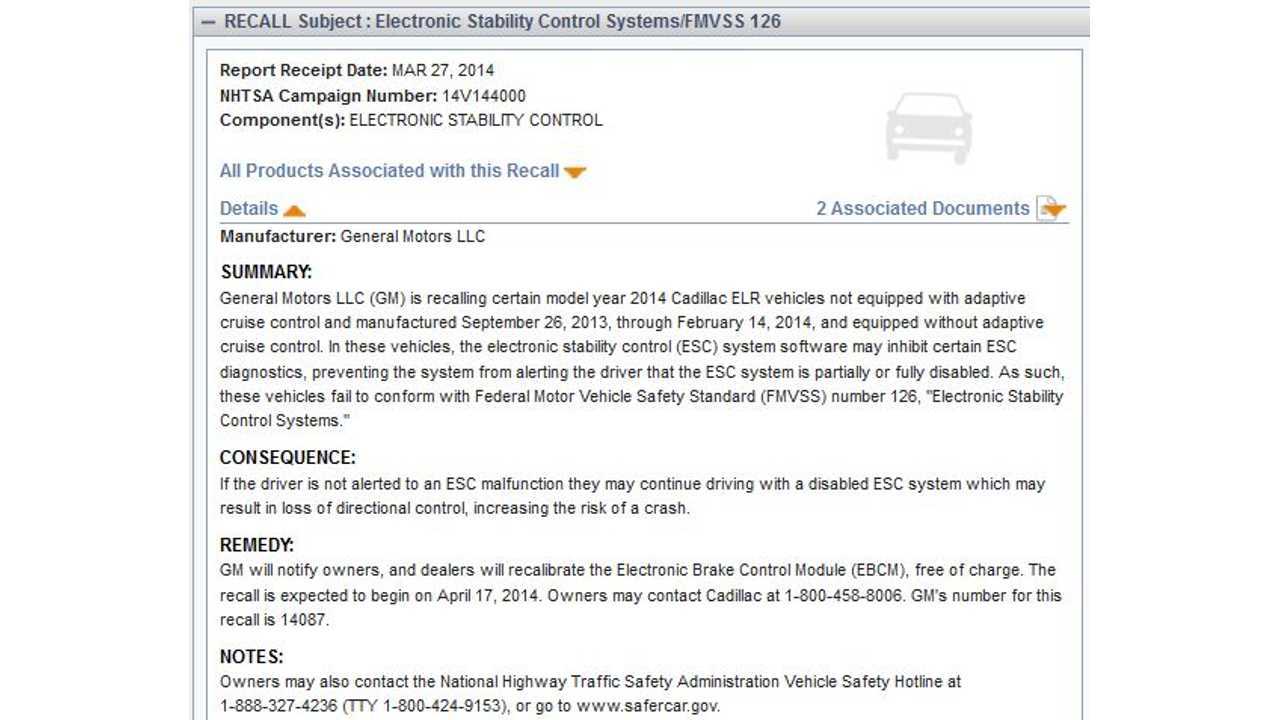Click the manufacturer name General Motors LLC
The height and width of the screenshot is (720, 1280).
(x=413, y=237)
